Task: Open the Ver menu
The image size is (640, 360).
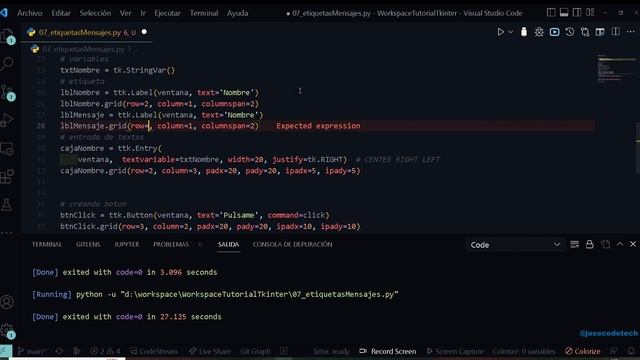Action: [x=125, y=13]
